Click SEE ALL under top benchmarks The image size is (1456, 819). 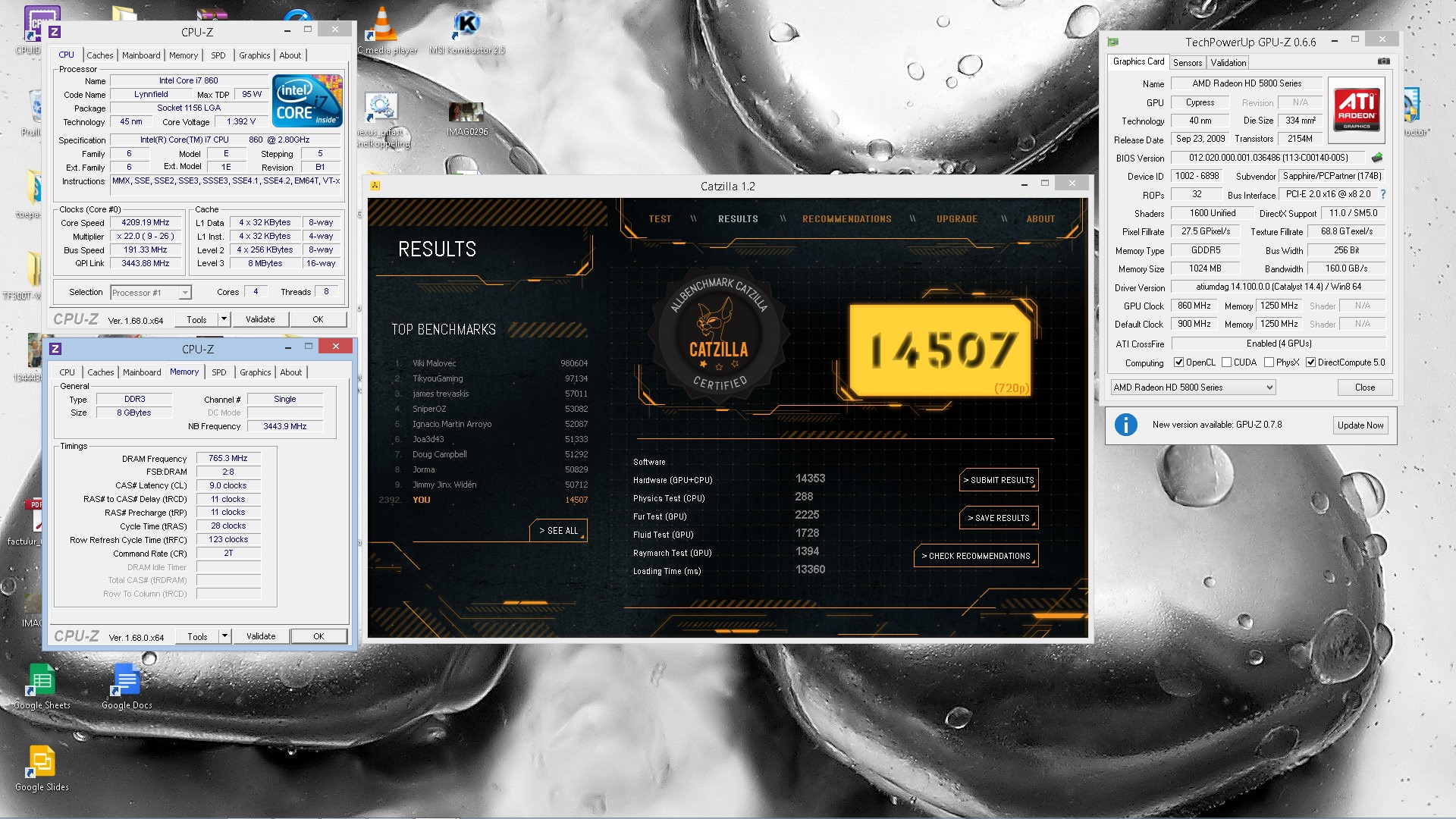click(558, 531)
